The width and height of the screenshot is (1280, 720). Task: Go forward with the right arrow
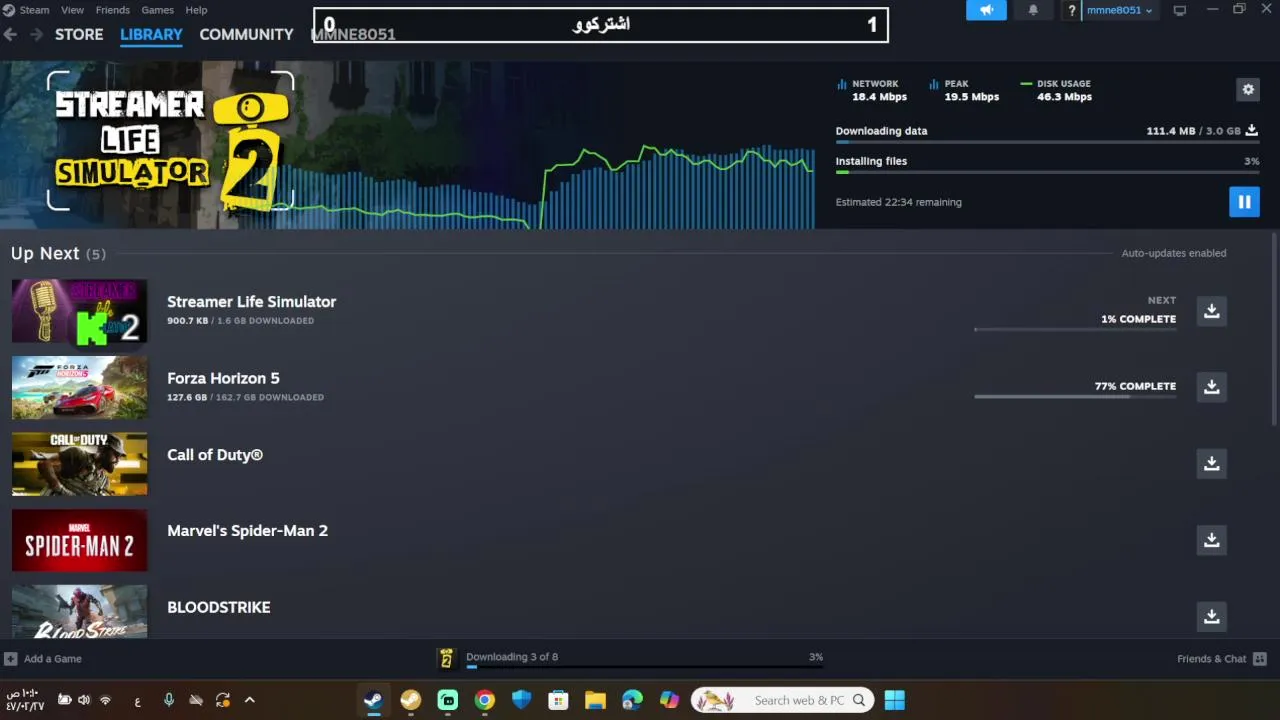(36, 34)
